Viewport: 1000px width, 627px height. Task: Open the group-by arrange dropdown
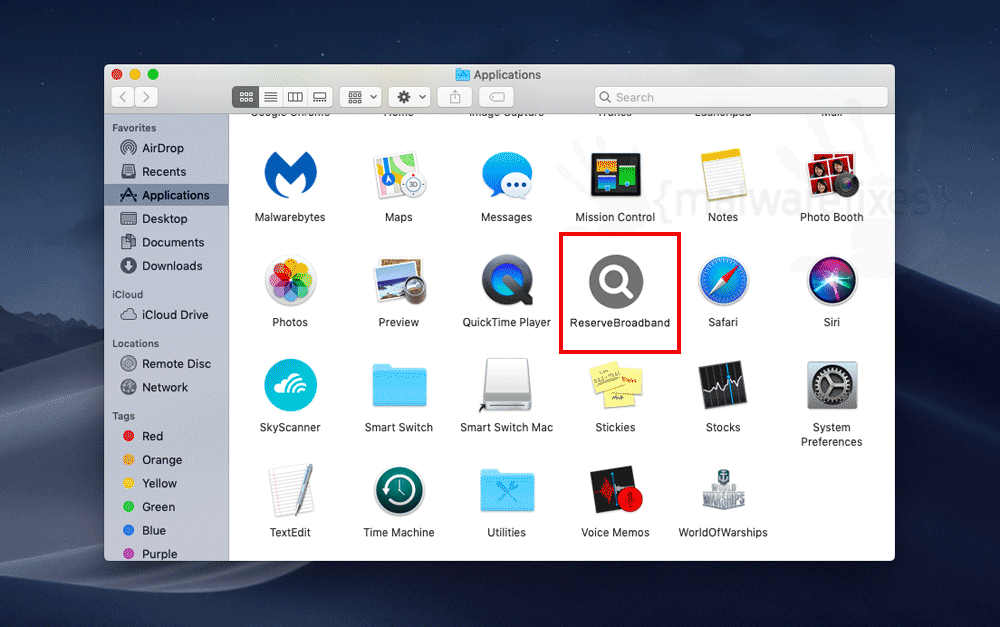tap(361, 97)
